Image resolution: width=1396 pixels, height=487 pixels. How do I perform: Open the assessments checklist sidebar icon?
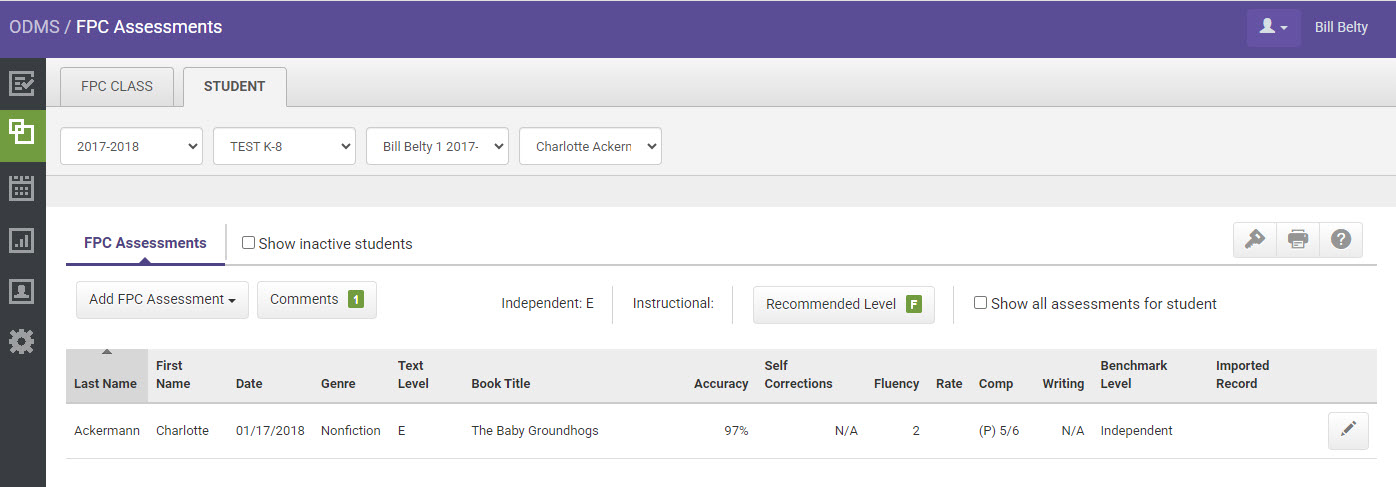(x=22, y=83)
